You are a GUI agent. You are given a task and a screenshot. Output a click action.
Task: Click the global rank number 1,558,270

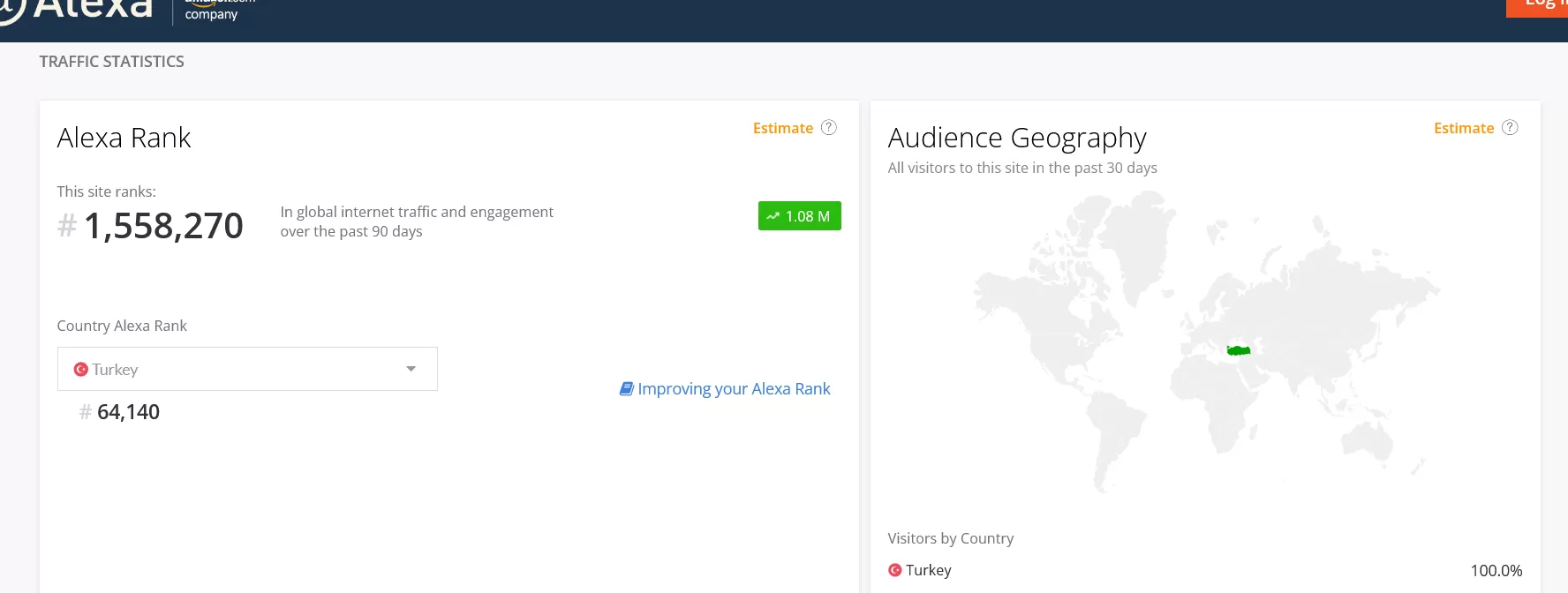coord(163,226)
